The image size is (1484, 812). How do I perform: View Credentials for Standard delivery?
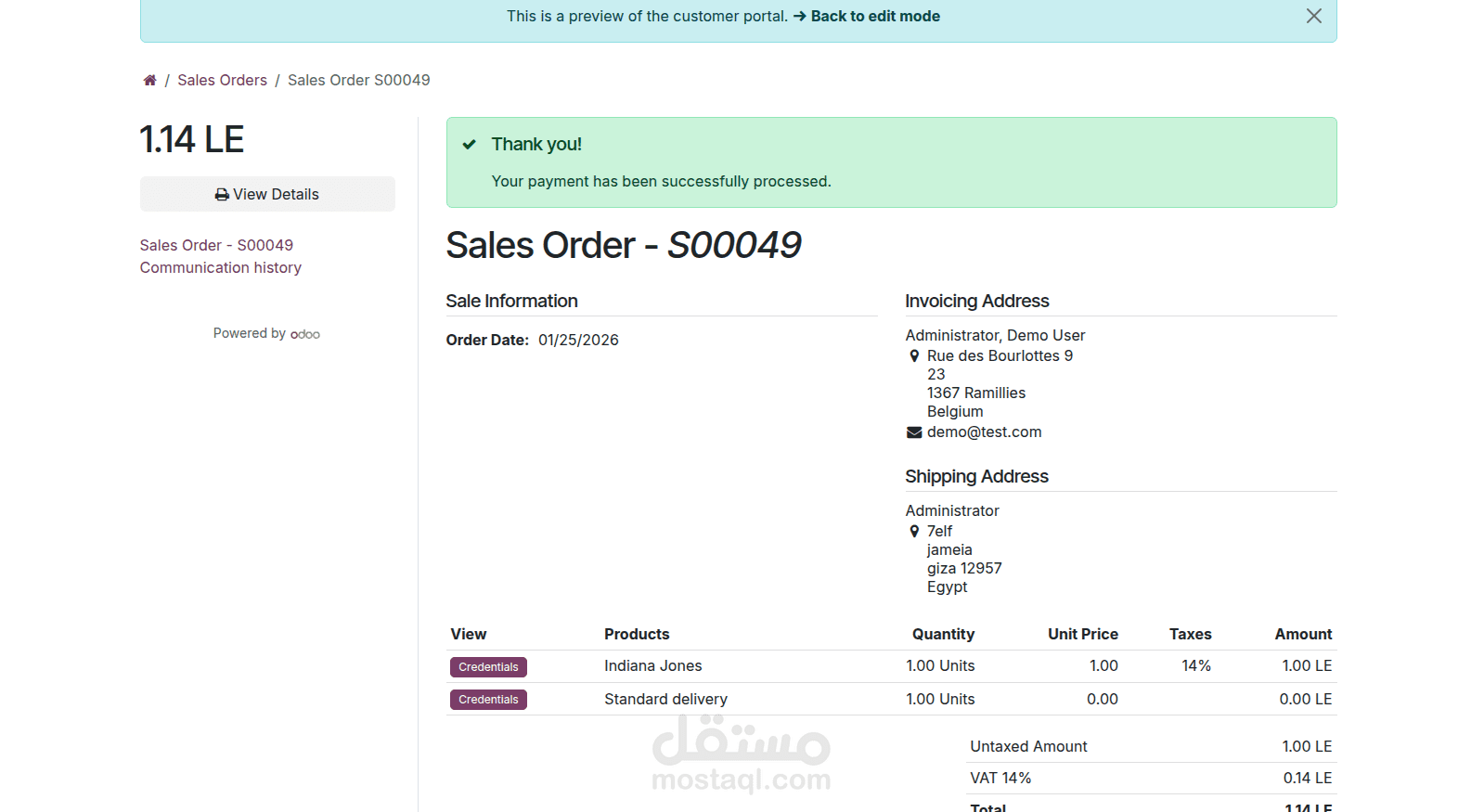488,700
